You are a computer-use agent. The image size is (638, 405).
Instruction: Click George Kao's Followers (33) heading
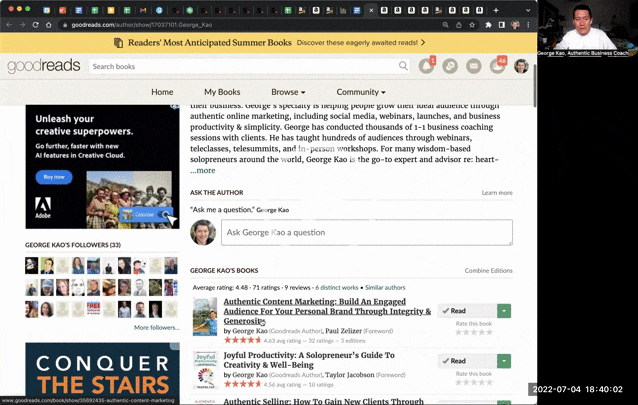tap(73, 245)
